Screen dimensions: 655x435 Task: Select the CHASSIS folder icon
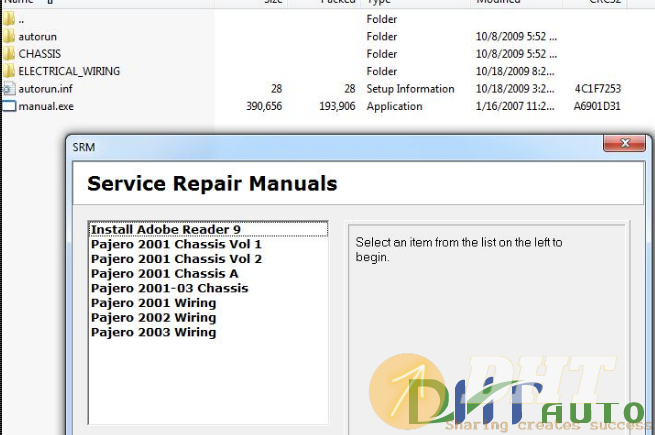click(x=8, y=53)
